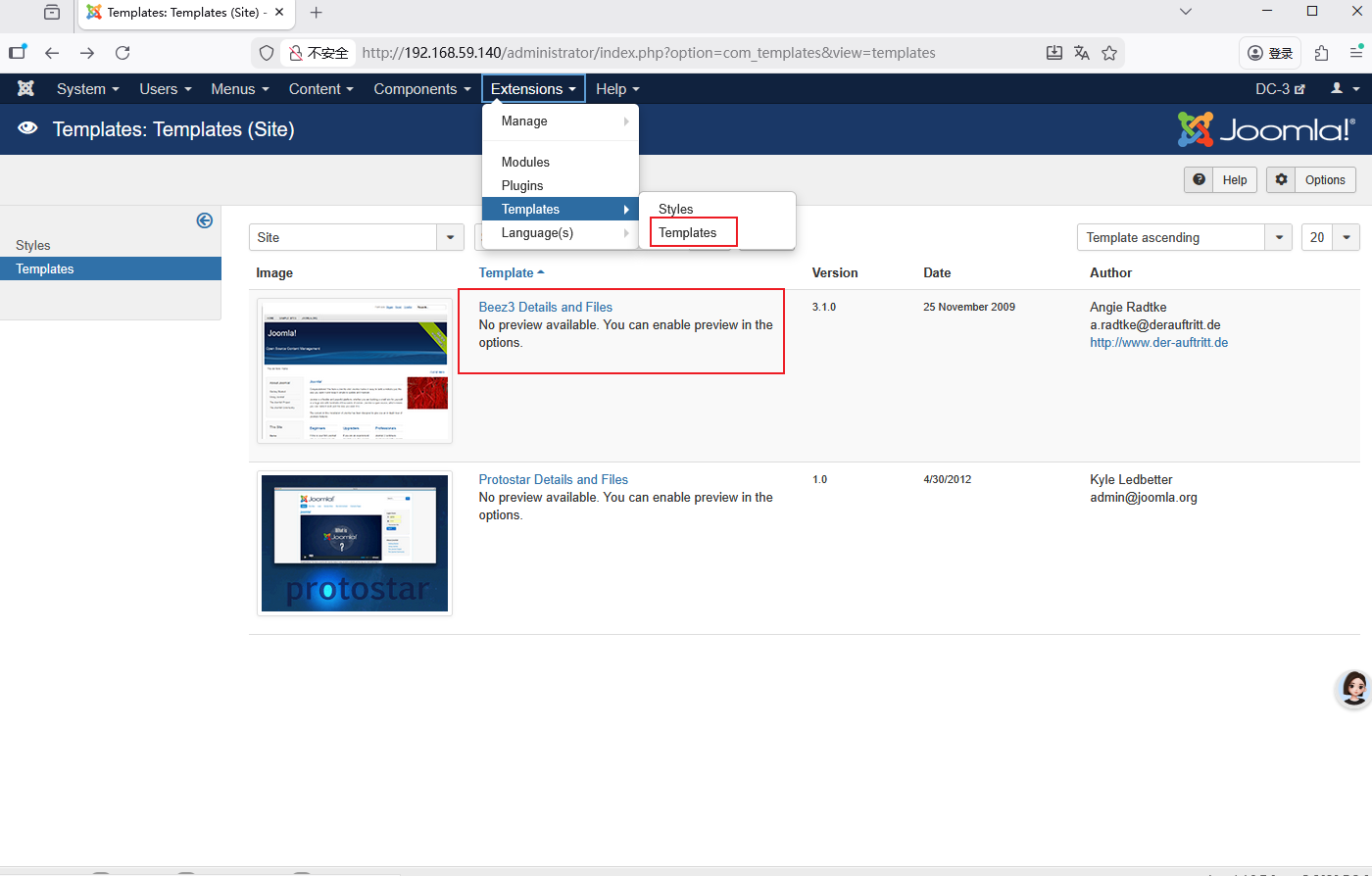Open the Options settings button

pos(1311,180)
